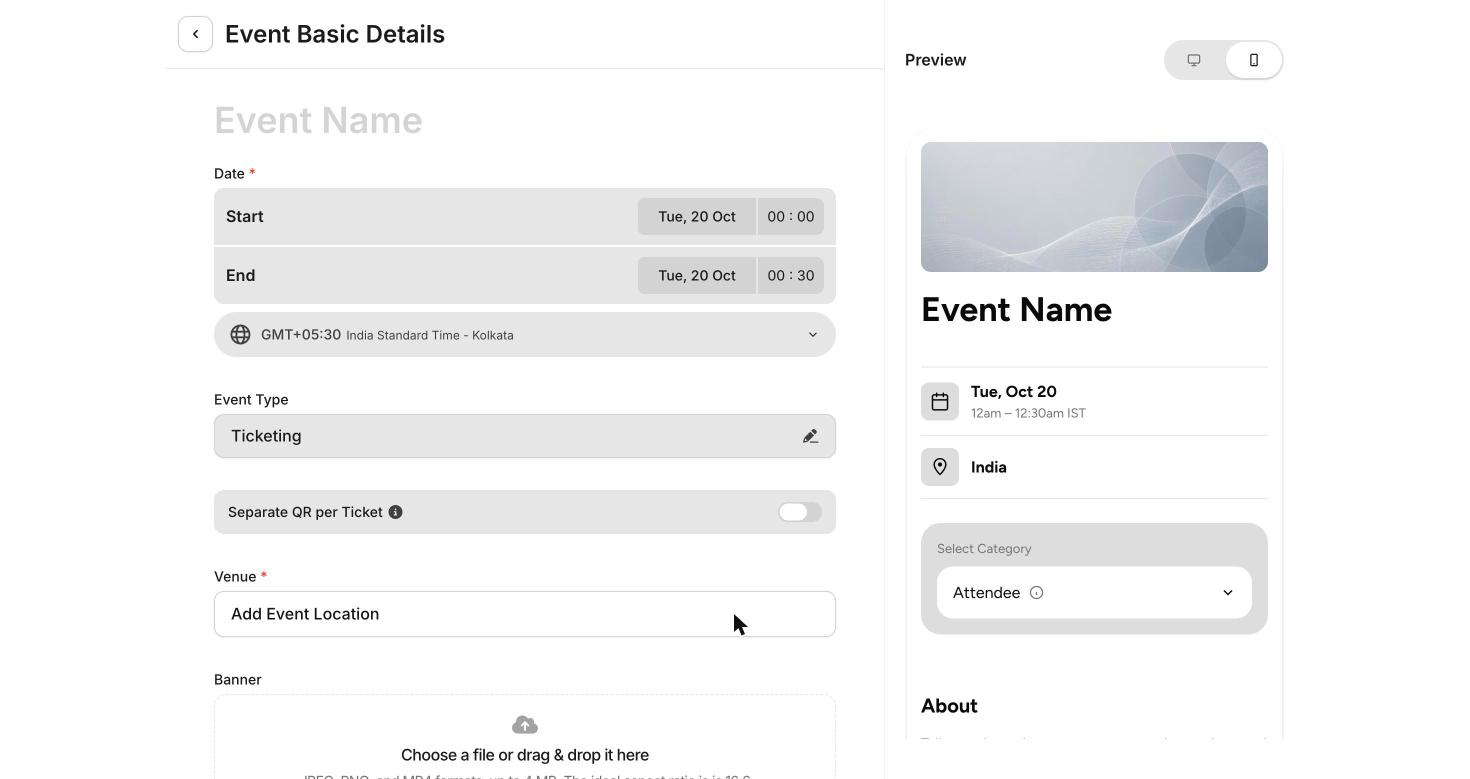The height and width of the screenshot is (779, 1470).
Task: Click the Event Basic Details page title
Action: pos(335,34)
